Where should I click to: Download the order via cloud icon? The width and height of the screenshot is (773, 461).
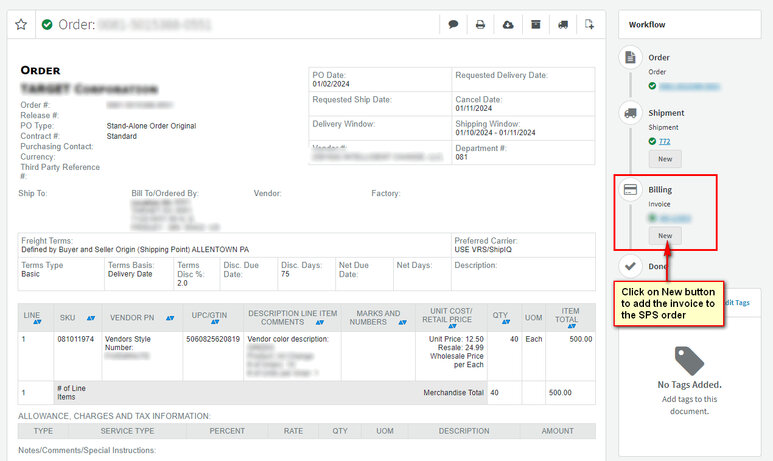tap(508, 24)
